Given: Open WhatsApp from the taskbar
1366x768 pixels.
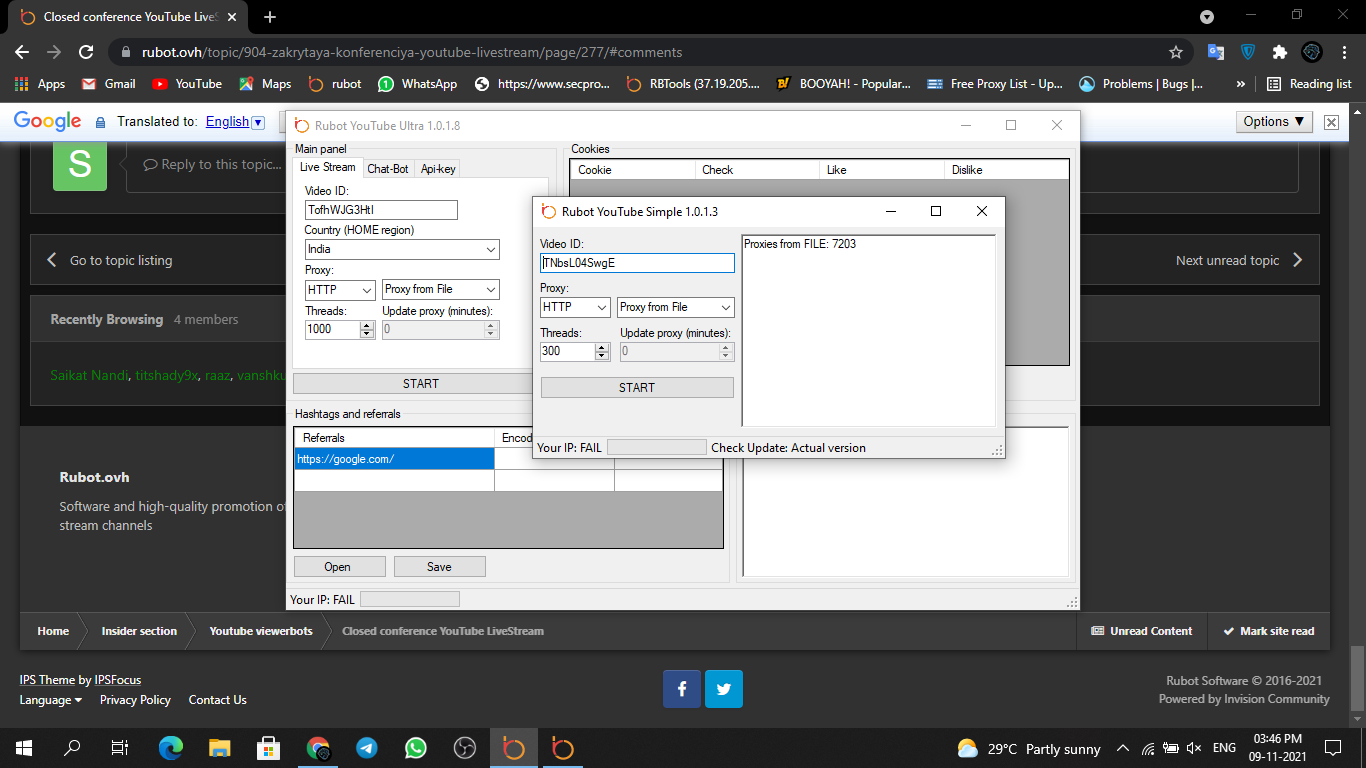Looking at the screenshot, I should click(416, 748).
